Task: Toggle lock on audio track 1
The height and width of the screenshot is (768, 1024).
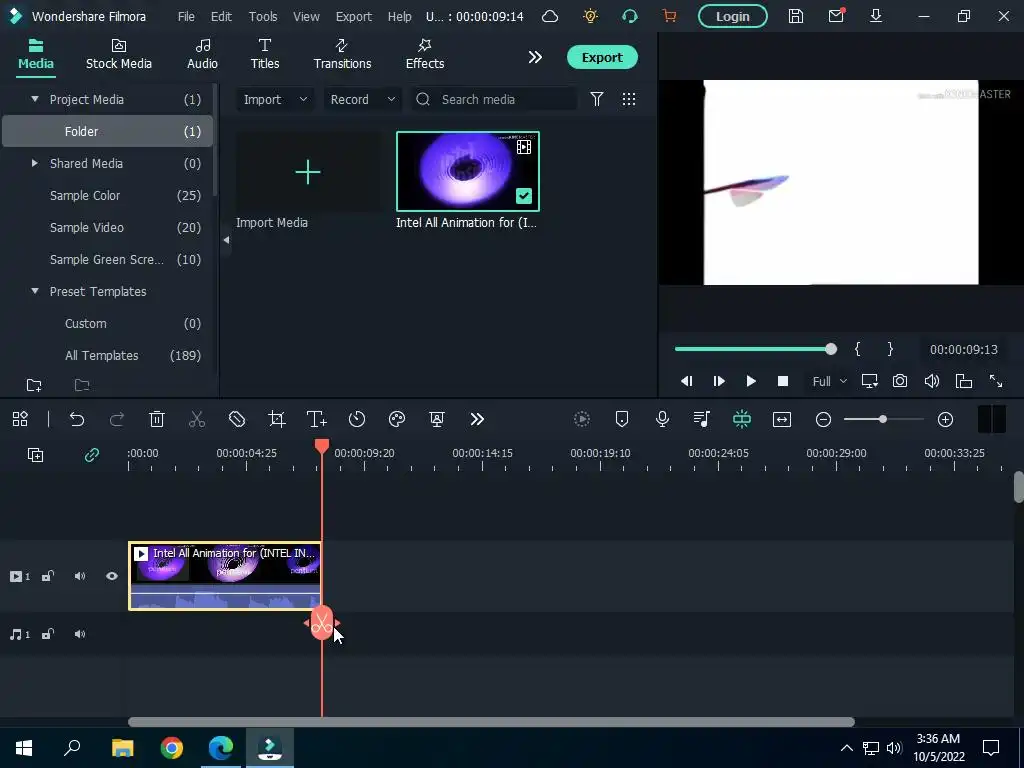Action: pos(48,634)
